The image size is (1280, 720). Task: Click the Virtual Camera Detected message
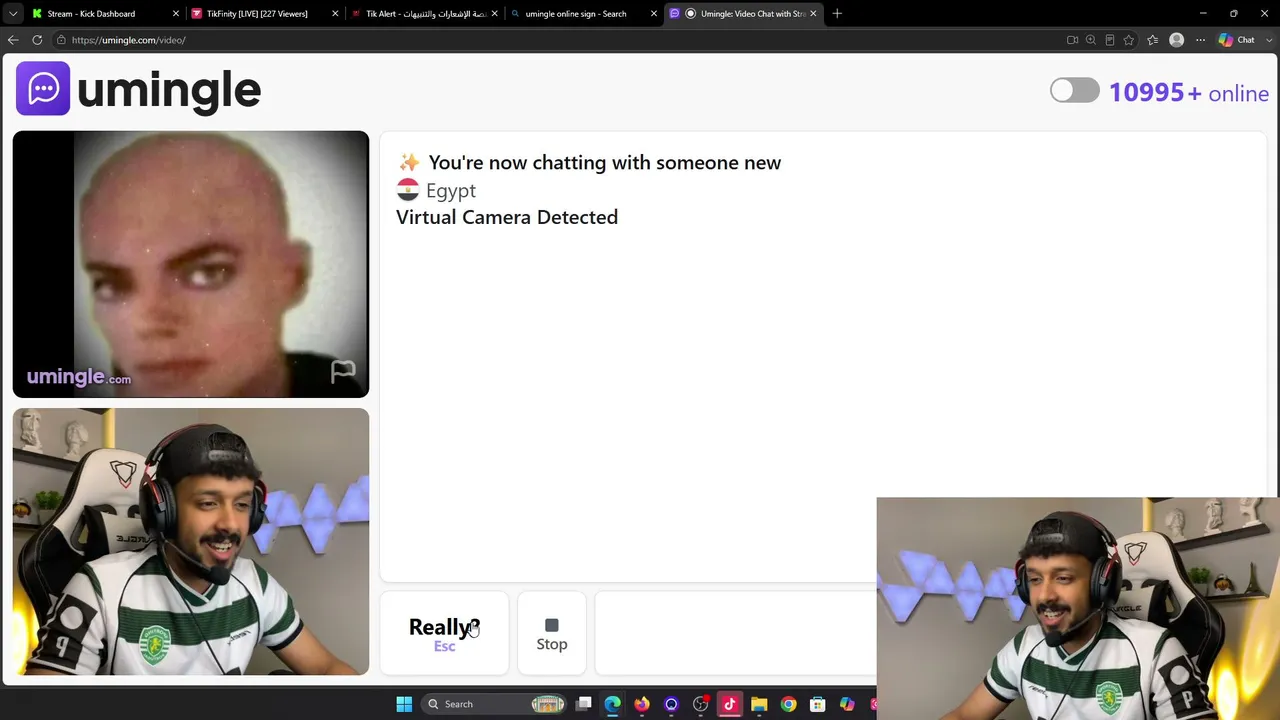[x=507, y=217]
